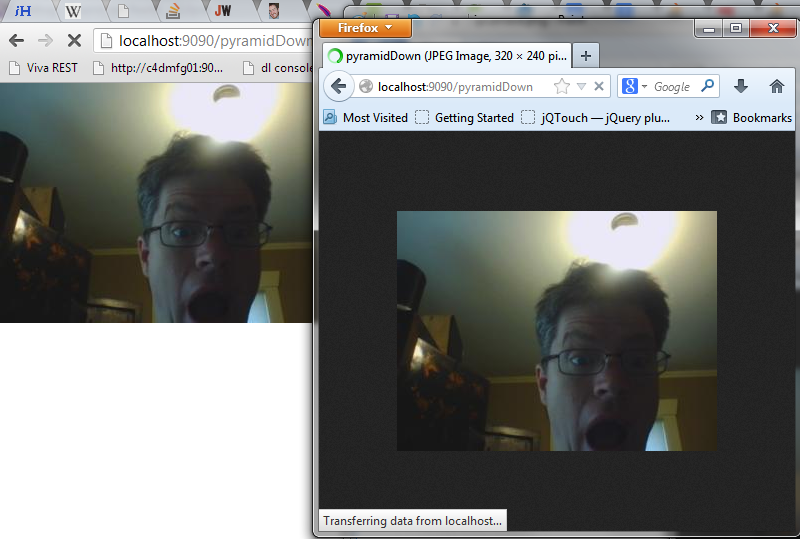The height and width of the screenshot is (539, 800).
Task: Go back in Chrome browser
Action: click(x=16, y=41)
